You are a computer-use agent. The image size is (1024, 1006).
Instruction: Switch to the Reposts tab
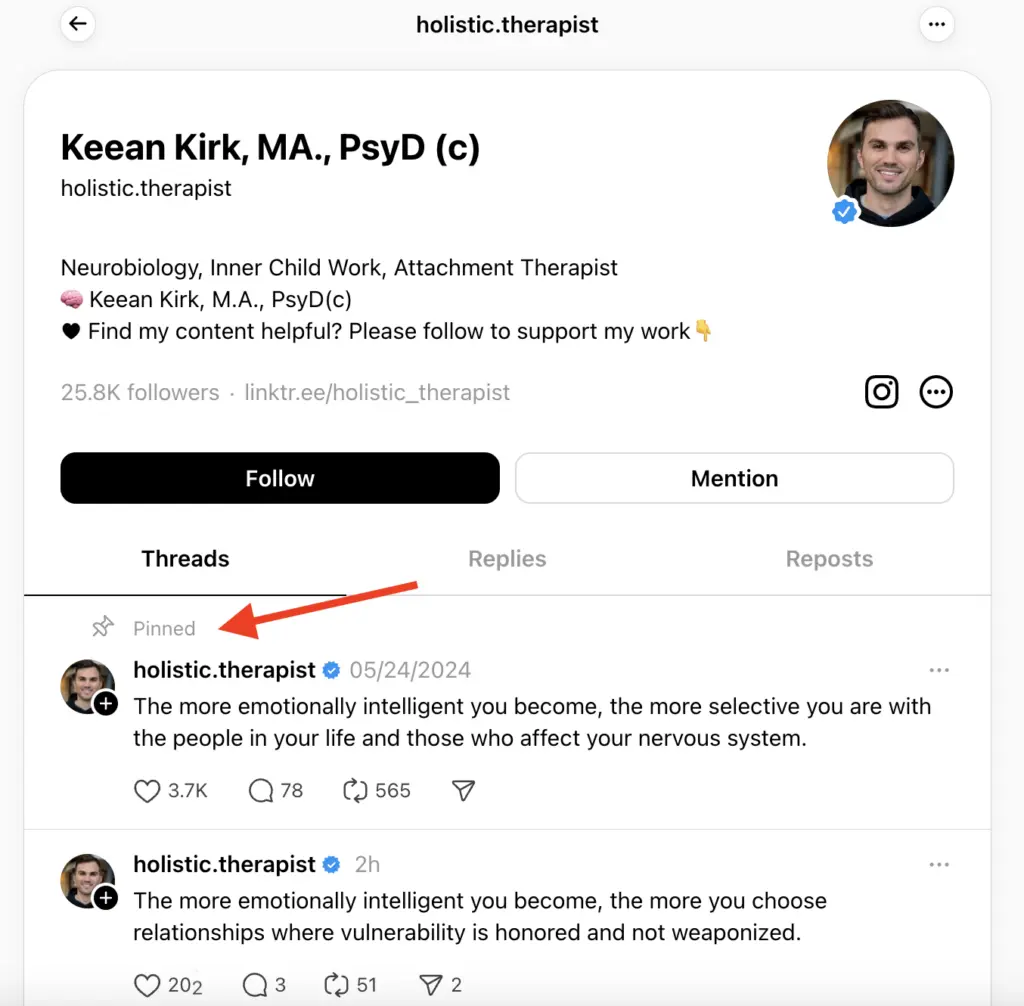(829, 559)
